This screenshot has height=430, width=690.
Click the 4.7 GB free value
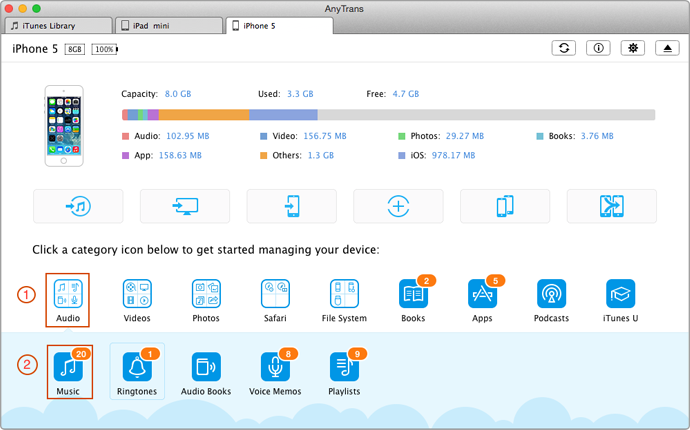406,94
